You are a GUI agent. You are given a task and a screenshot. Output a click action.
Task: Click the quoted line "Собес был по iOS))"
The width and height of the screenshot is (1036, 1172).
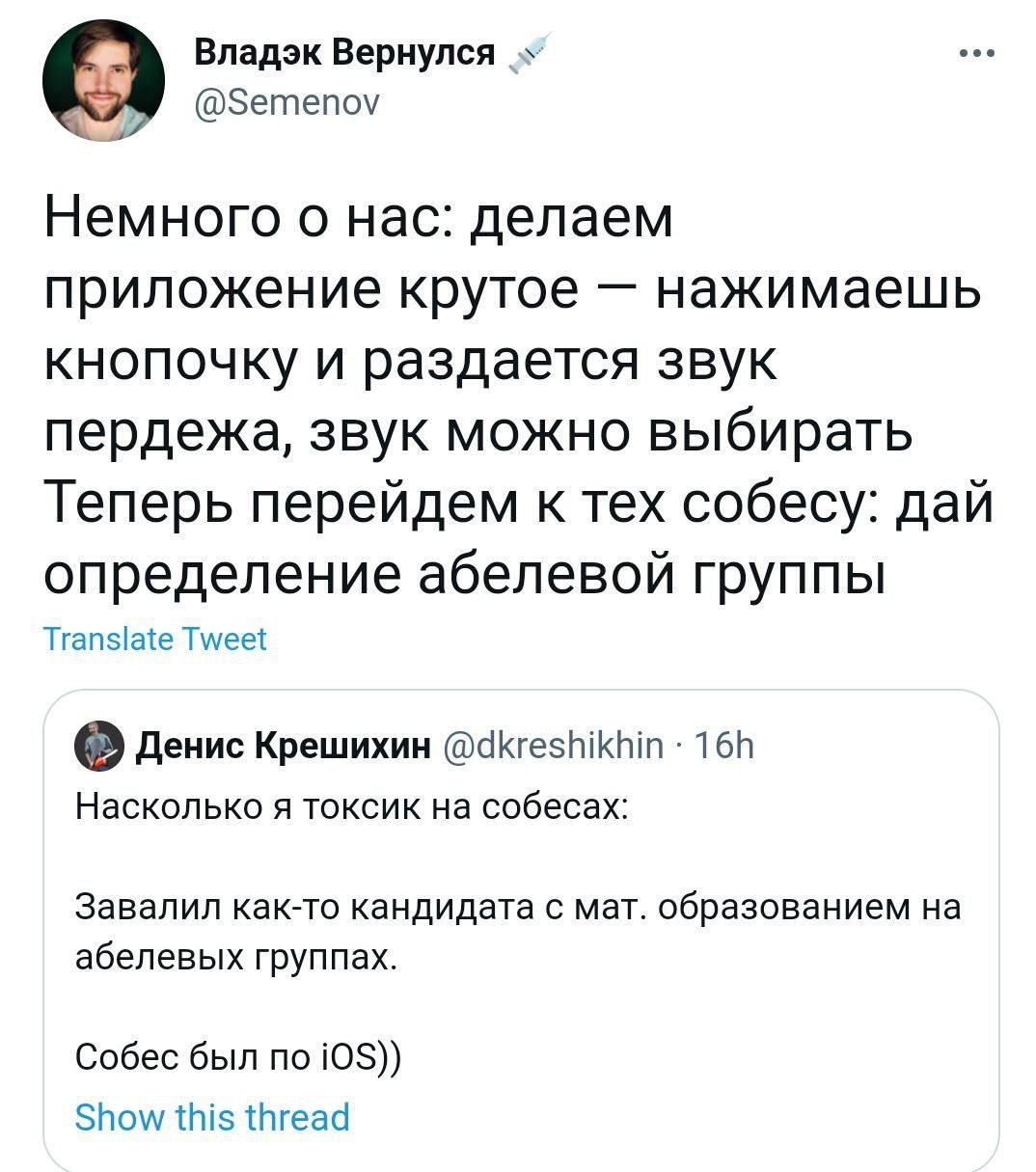click(x=238, y=1056)
